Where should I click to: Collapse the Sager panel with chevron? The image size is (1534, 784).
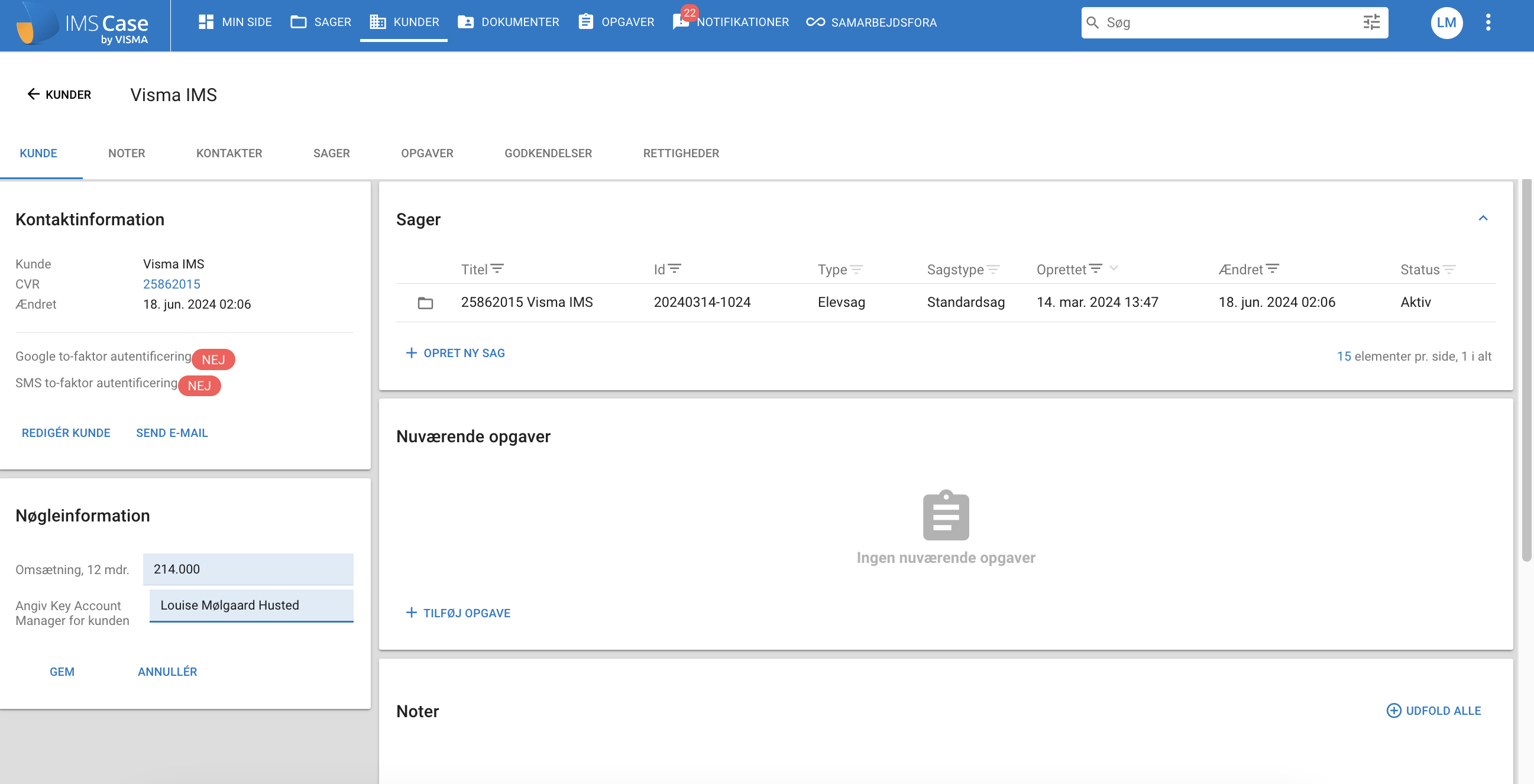pos(1483,219)
